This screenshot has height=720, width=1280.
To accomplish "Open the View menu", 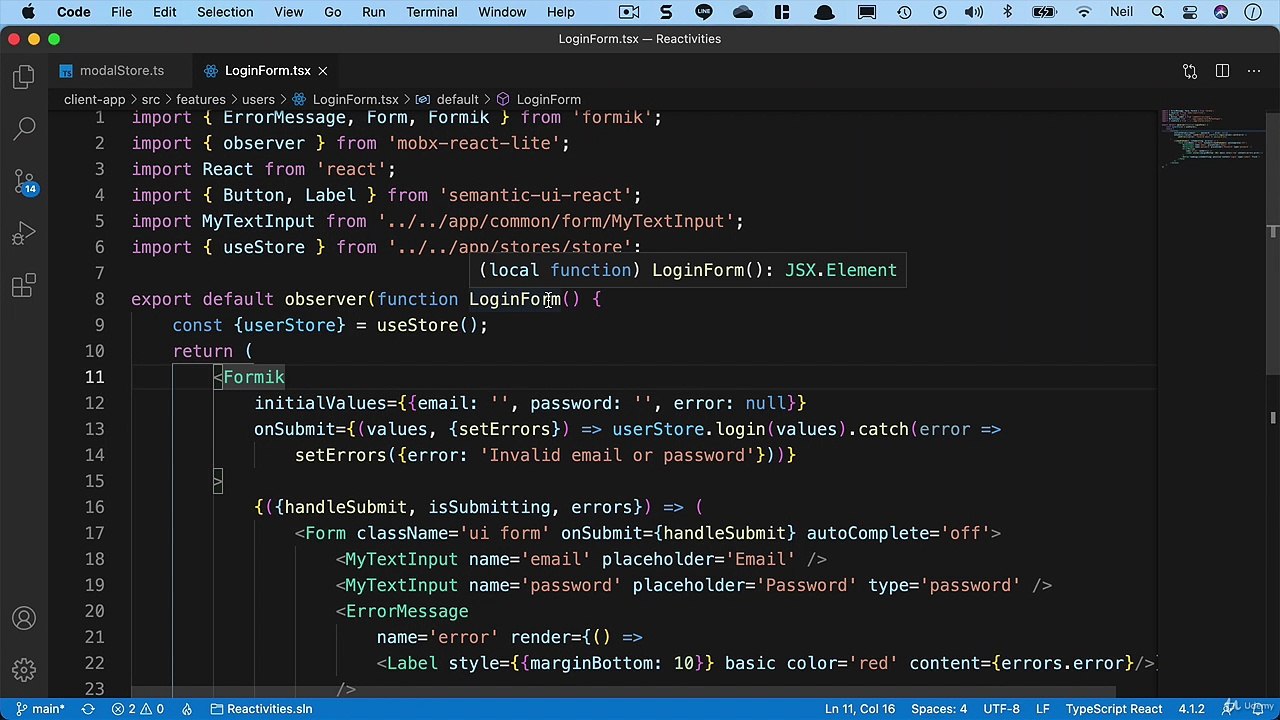I will point(288,12).
